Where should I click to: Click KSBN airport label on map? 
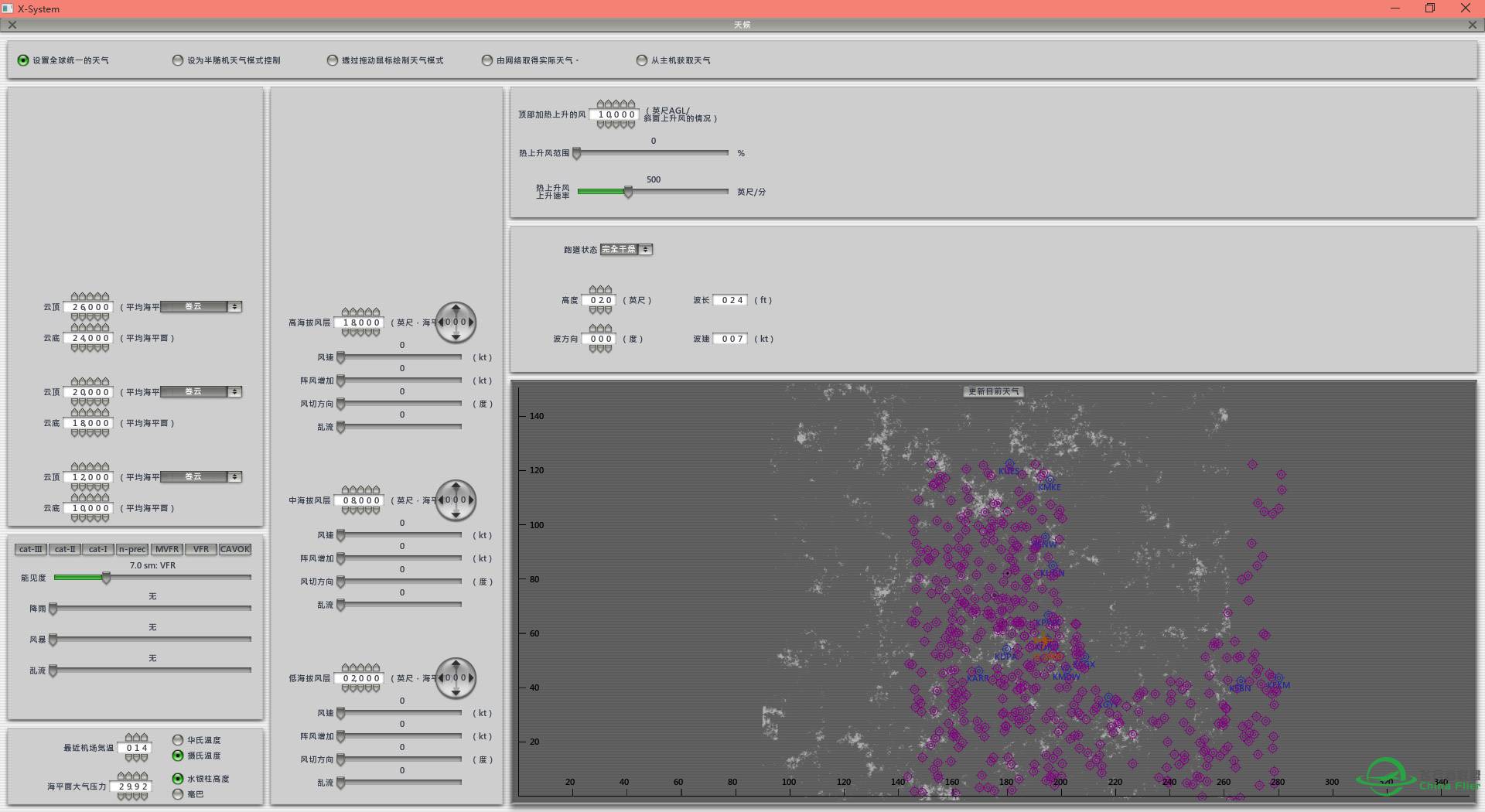[1240, 688]
